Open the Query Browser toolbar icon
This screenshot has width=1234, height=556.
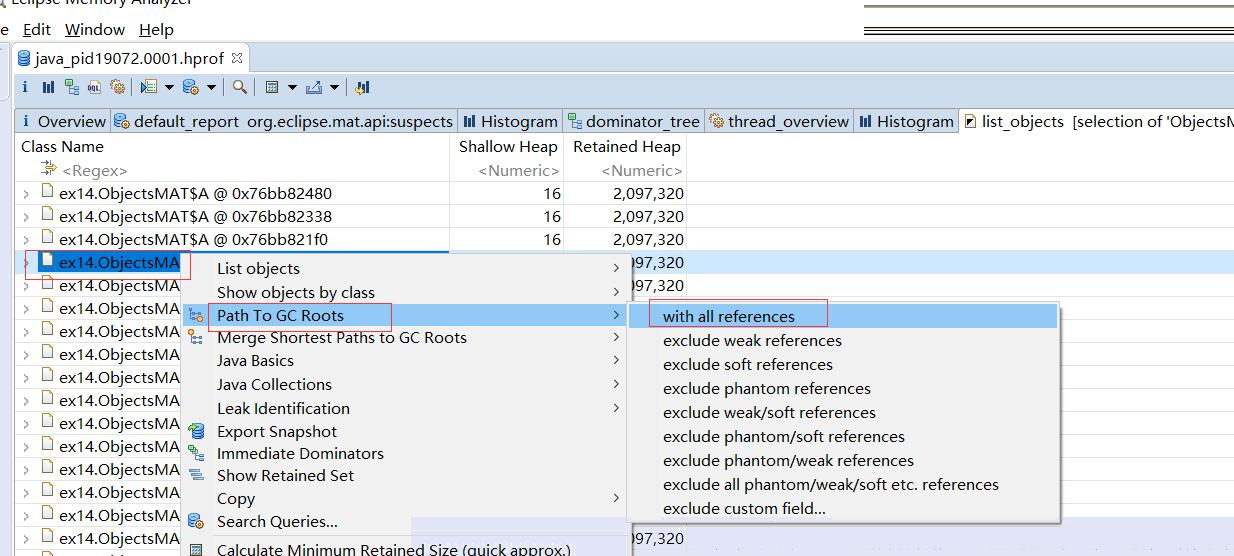click(x=191, y=87)
